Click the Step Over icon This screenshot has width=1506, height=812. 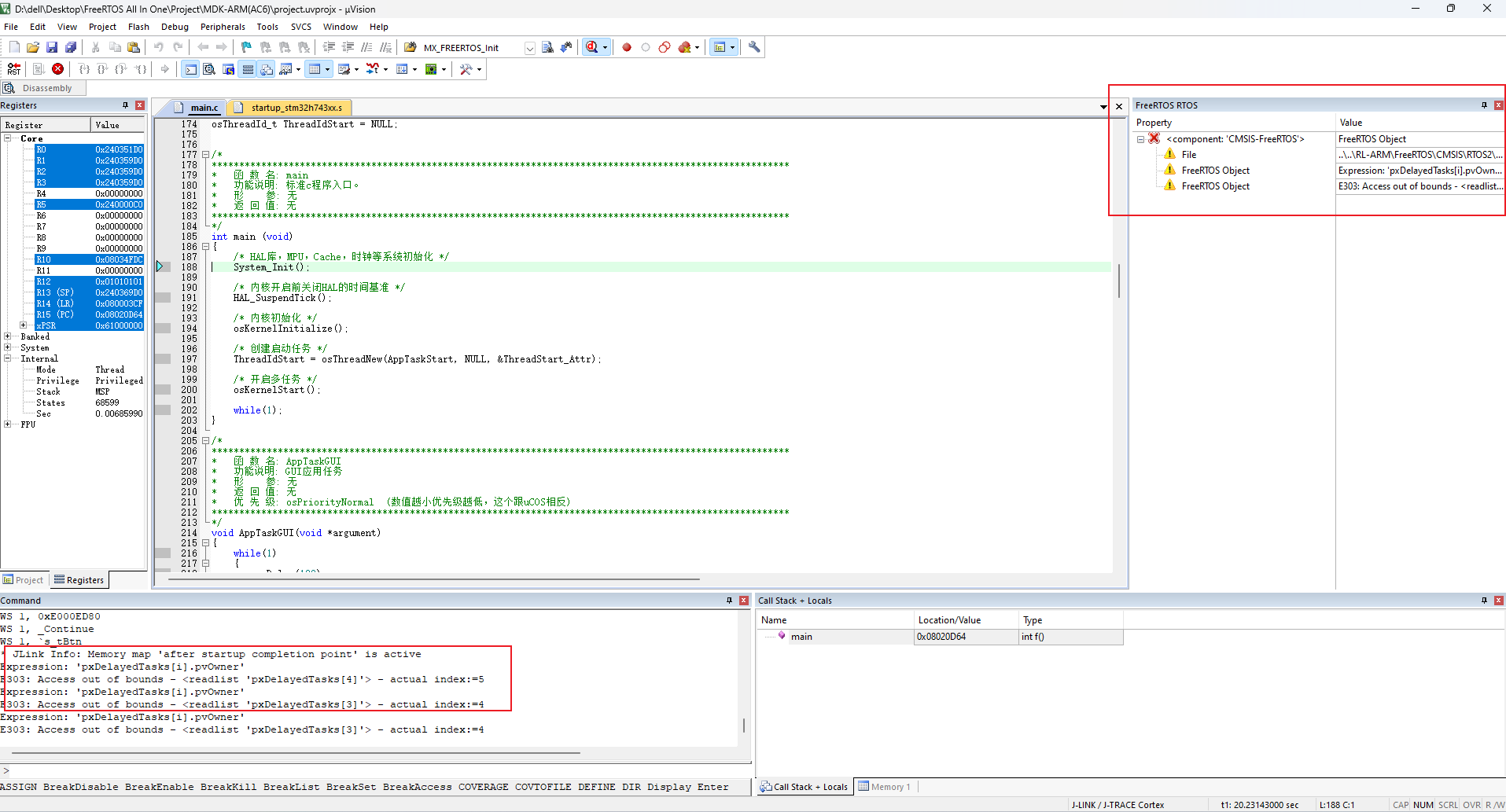click(102, 69)
